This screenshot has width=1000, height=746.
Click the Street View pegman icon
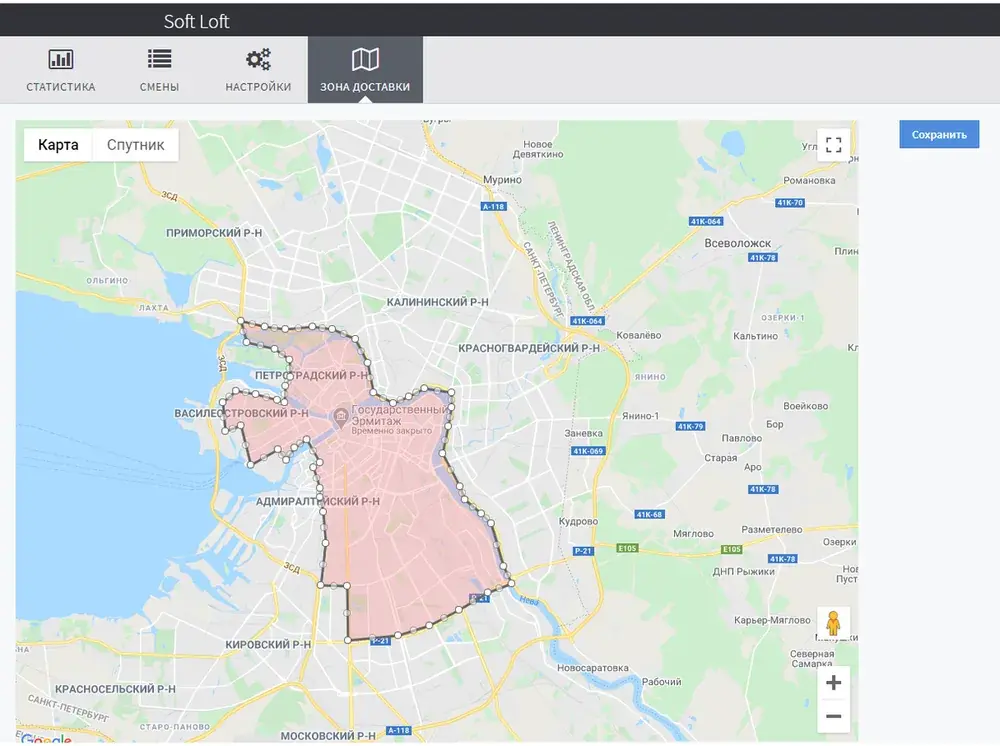tap(833, 623)
